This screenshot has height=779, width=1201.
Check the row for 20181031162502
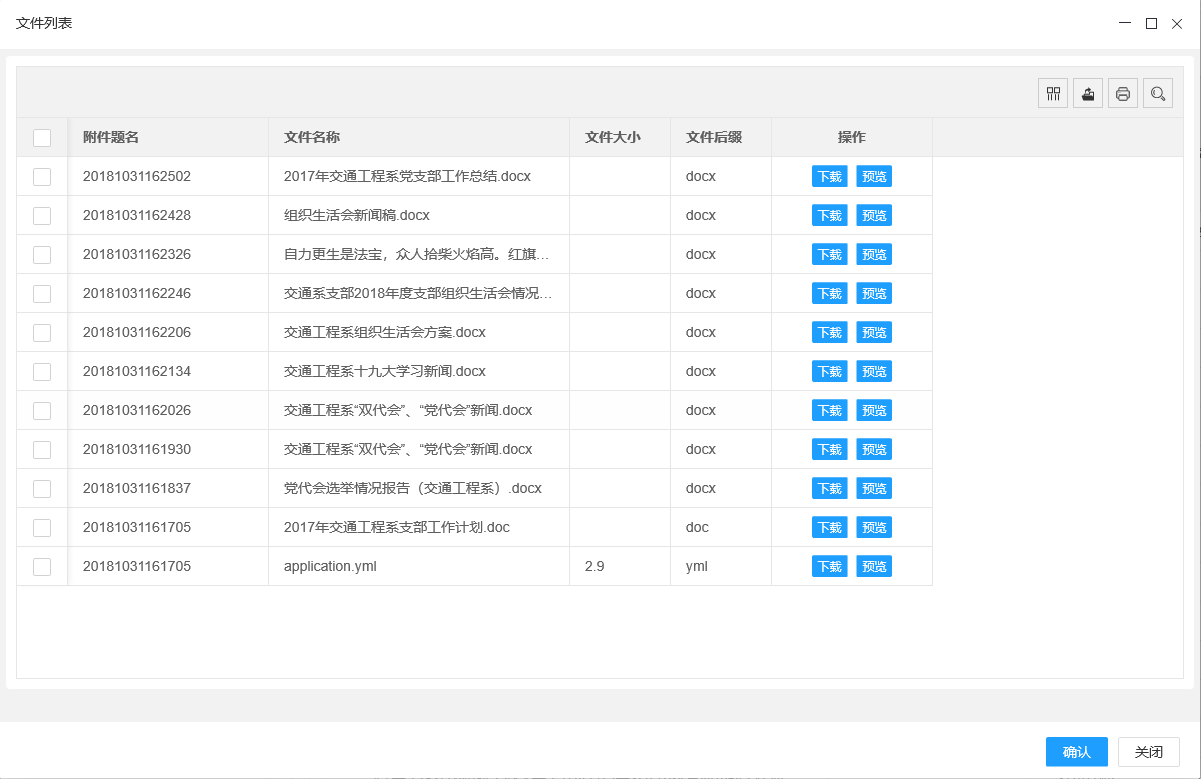click(42, 177)
